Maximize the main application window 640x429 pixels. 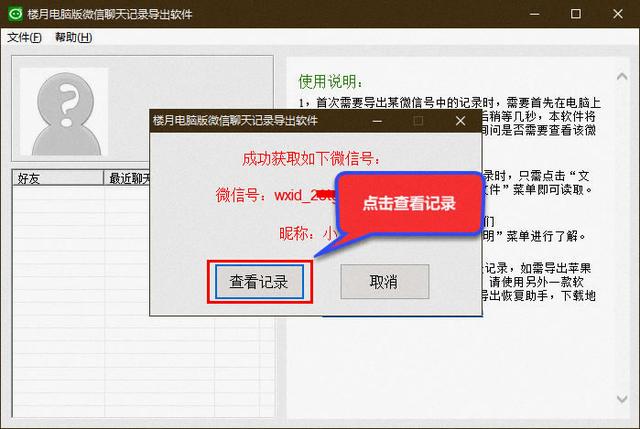[576, 14]
